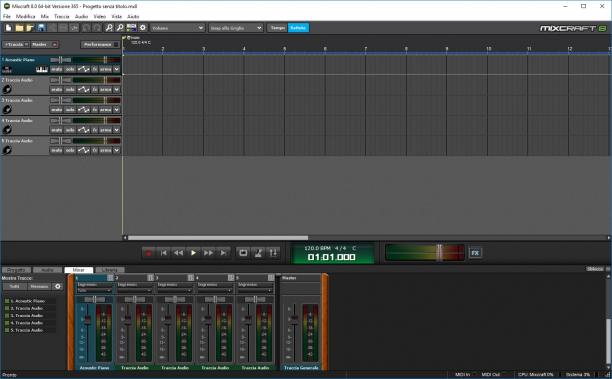The width and height of the screenshot is (612, 379).
Task: Open master FX button beside master meter
Action: coord(475,253)
